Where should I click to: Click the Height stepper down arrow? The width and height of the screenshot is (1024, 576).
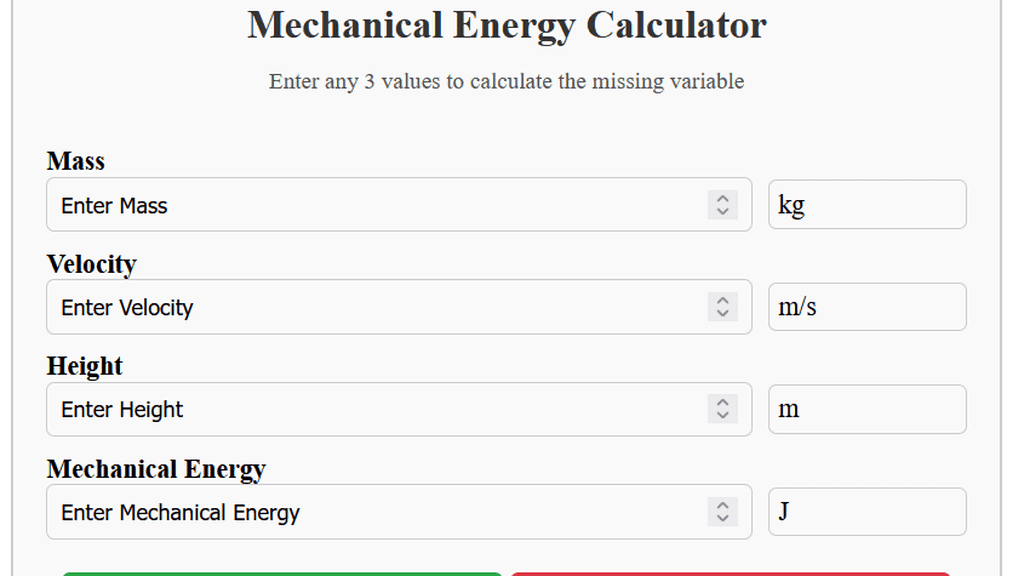pos(722,415)
